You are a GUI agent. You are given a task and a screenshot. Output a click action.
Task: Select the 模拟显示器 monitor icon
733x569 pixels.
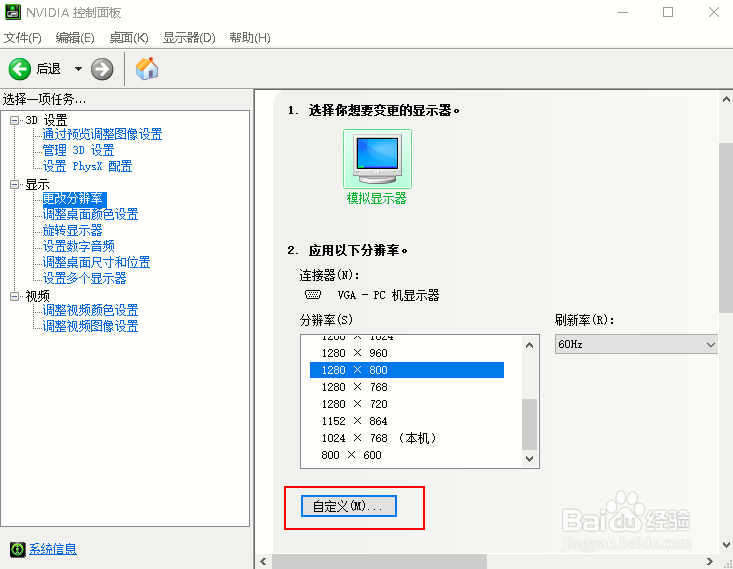tap(377, 159)
